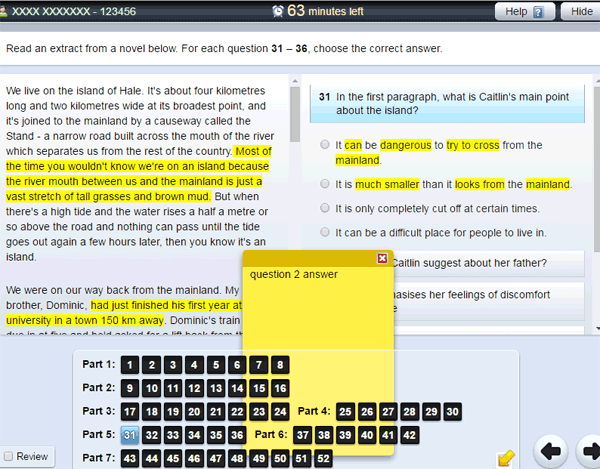This screenshot has width=600, height=469.
Task: Jump to question 2
Action: point(152,365)
